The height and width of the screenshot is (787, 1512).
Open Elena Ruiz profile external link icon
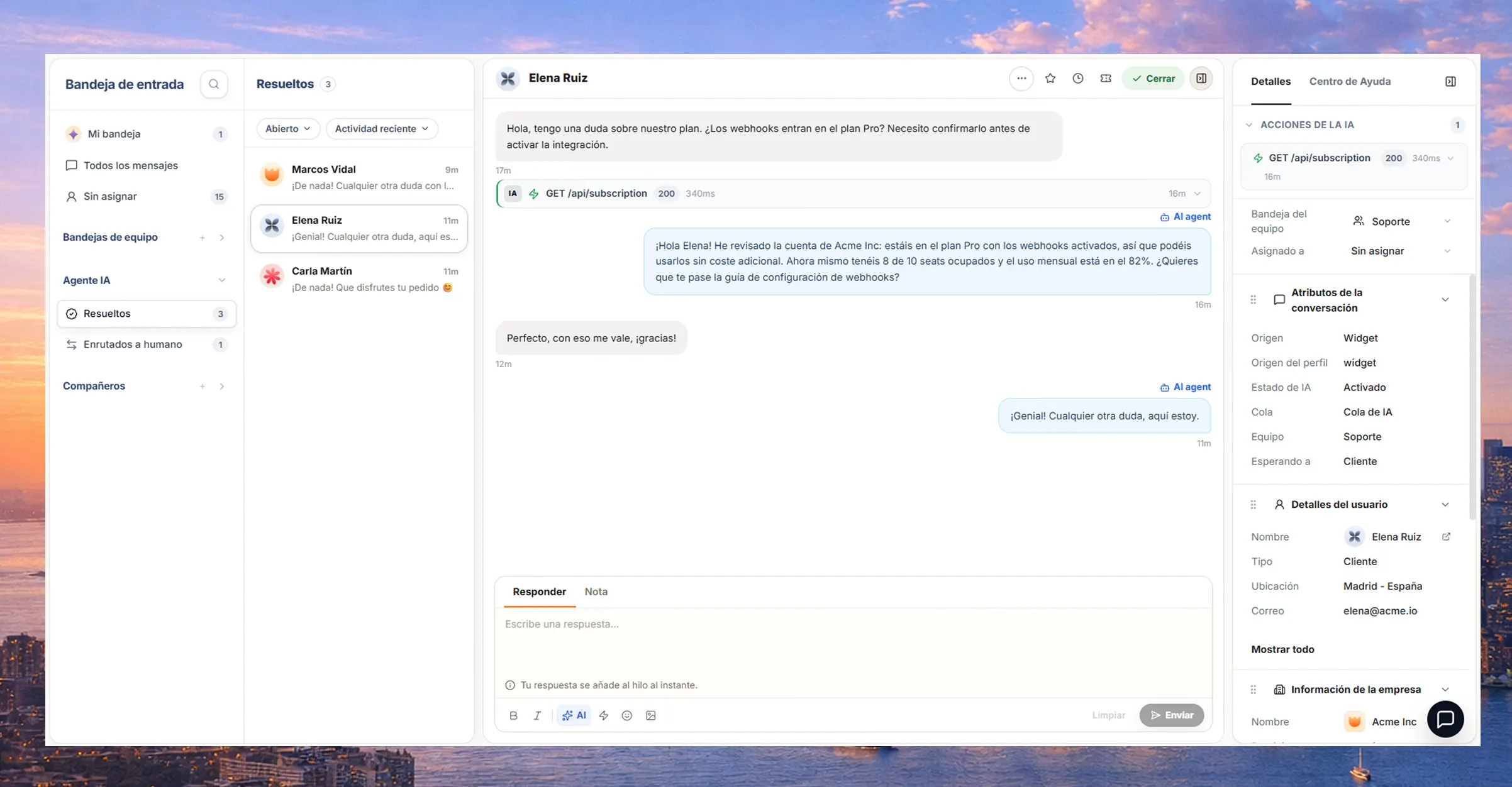point(1447,537)
